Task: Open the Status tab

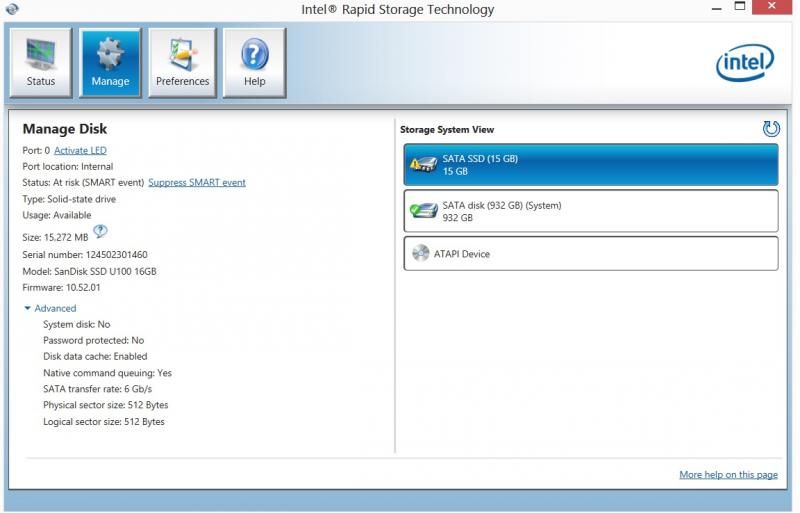Action: point(41,63)
